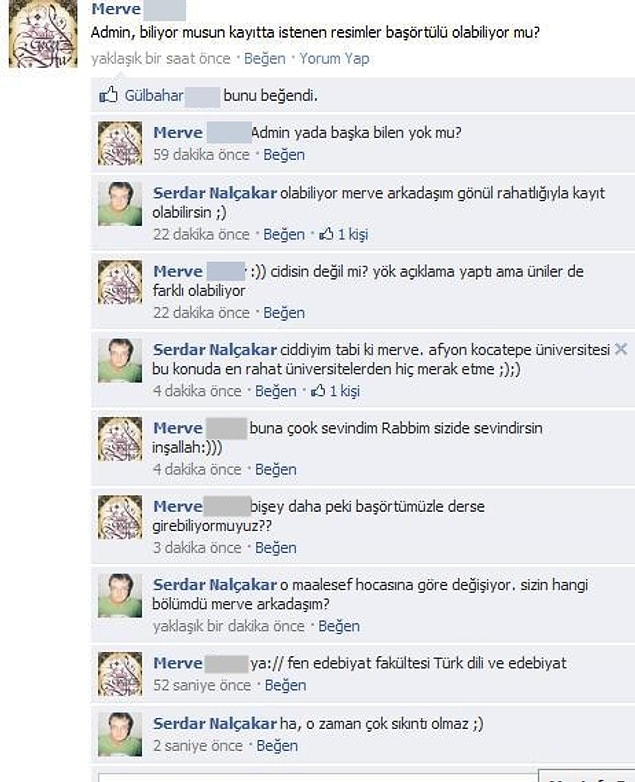Like the 'buna çook sevindim' comment
The image size is (635, 782).
[276, 470]
